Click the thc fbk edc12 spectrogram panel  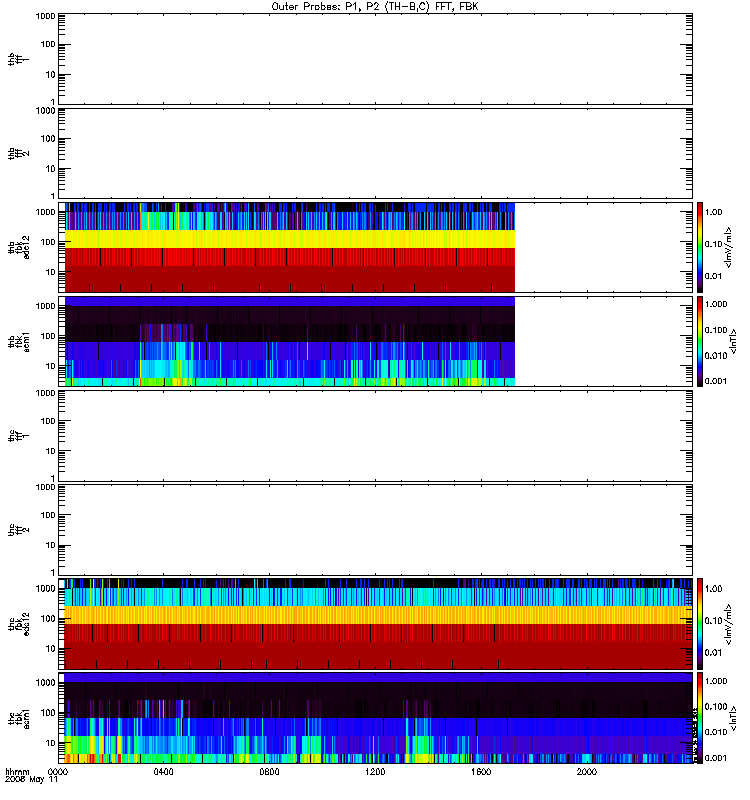[375, 624]
